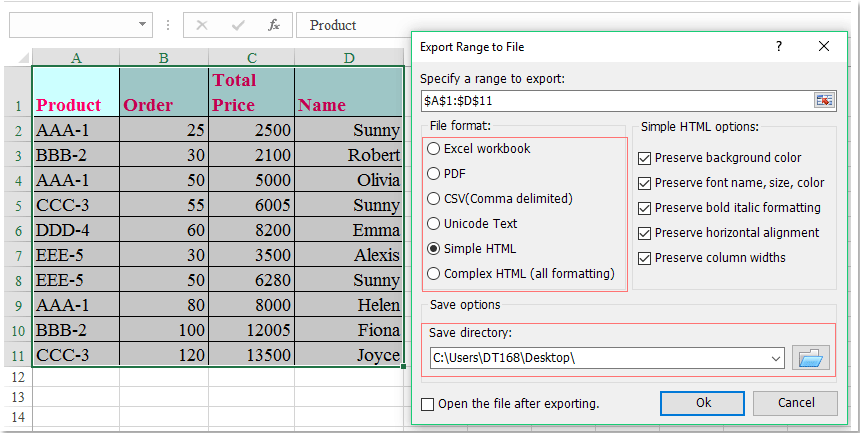Click the Select All corner triangle
Screen dimensions: 860x433
(24, 58)
